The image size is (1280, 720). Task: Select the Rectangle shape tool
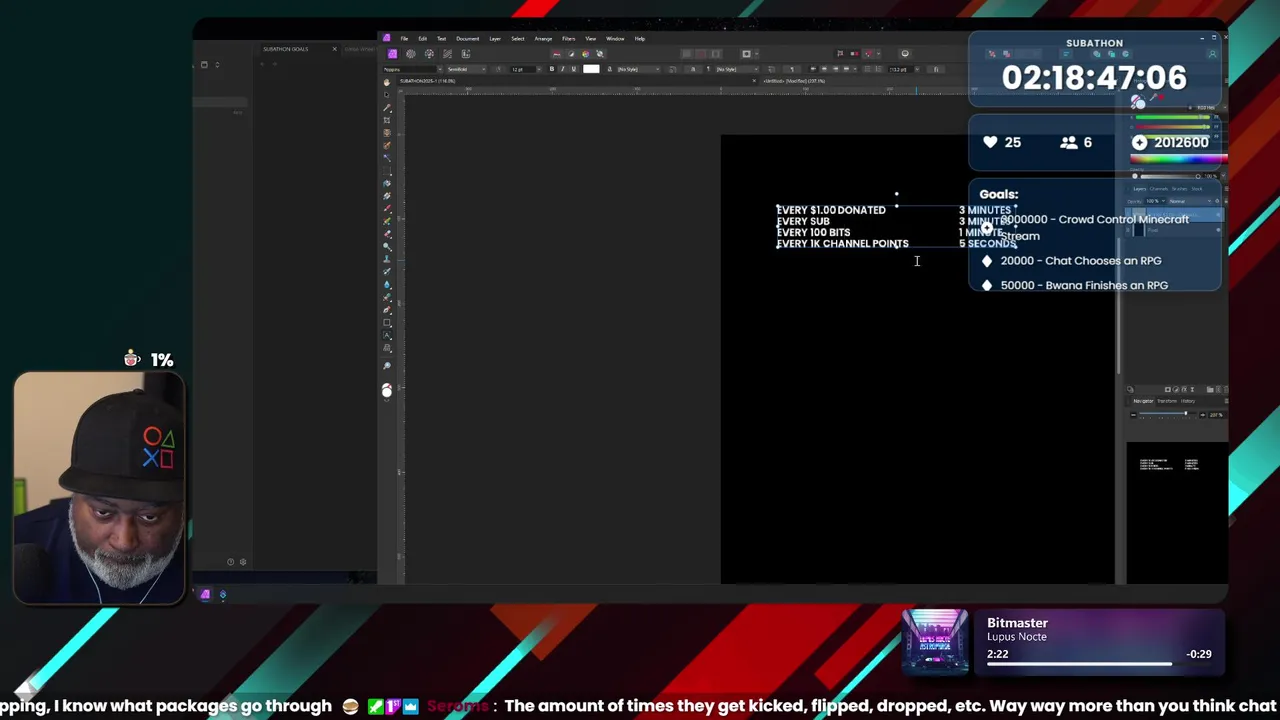[387, 322]
